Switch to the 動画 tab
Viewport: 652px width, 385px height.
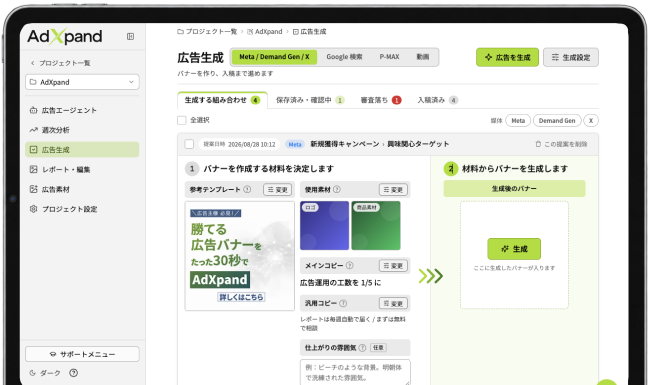point(423,57)
